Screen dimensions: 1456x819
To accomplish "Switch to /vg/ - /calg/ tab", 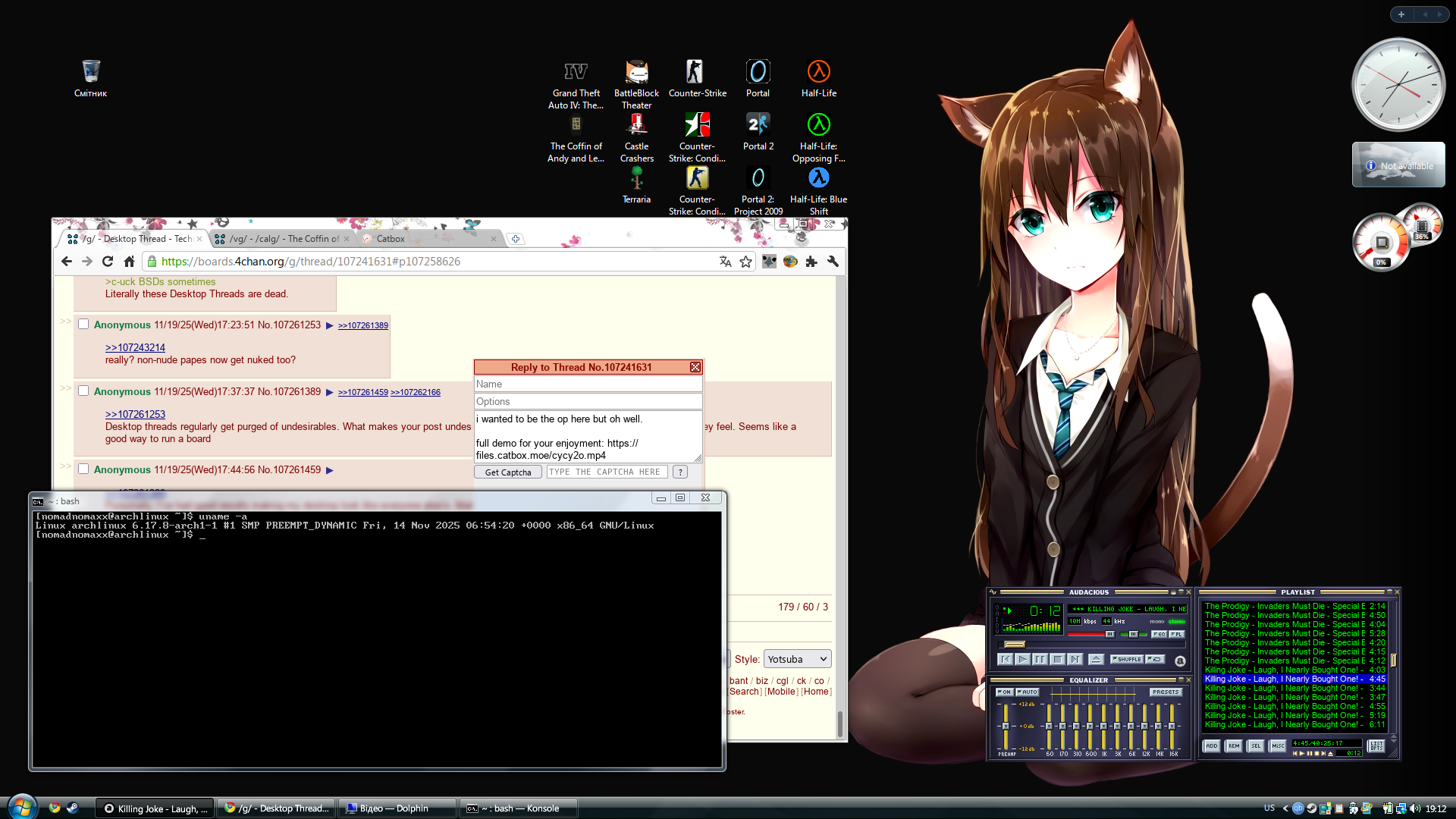I will (x=283, y=239).
